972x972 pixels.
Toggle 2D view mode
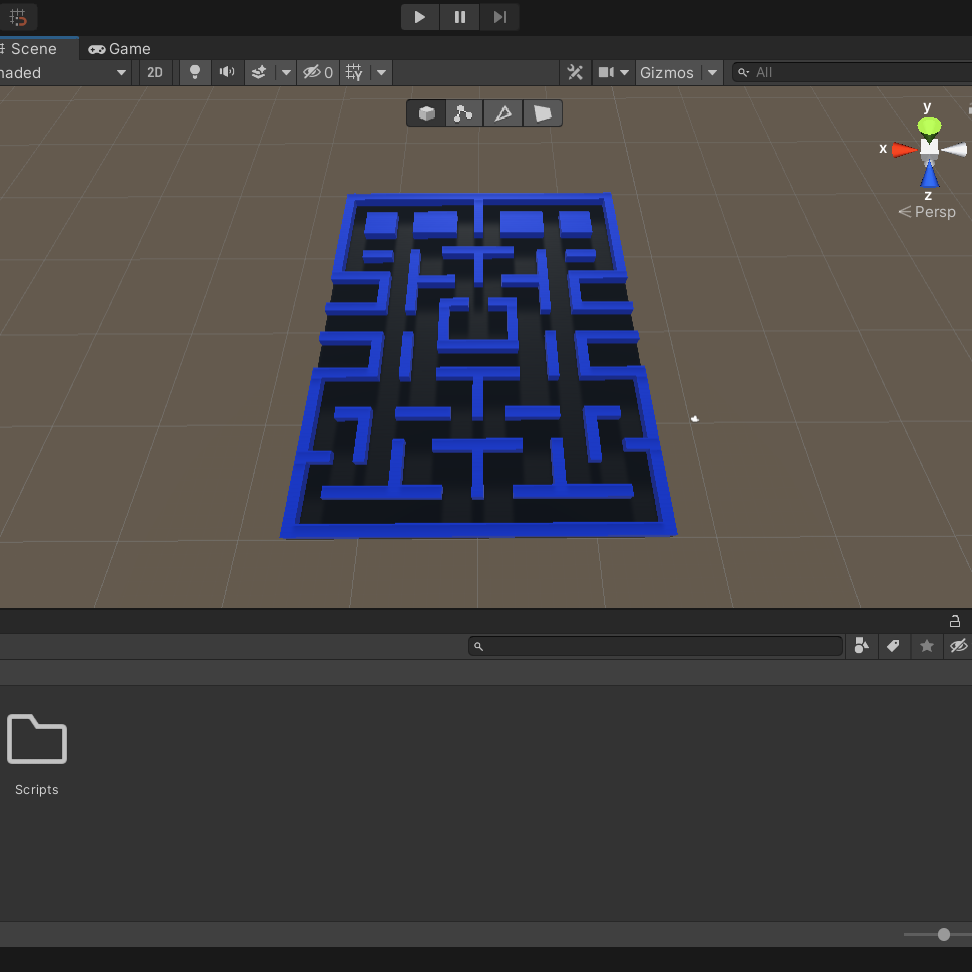point(154,73)
